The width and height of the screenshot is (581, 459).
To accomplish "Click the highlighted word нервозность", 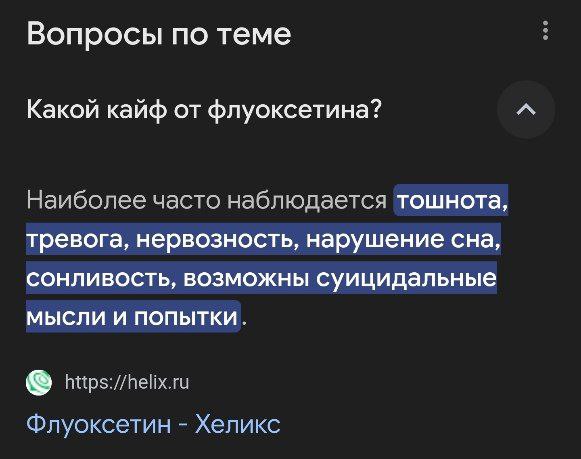I will pyautogui.click(x=217, y=240).
